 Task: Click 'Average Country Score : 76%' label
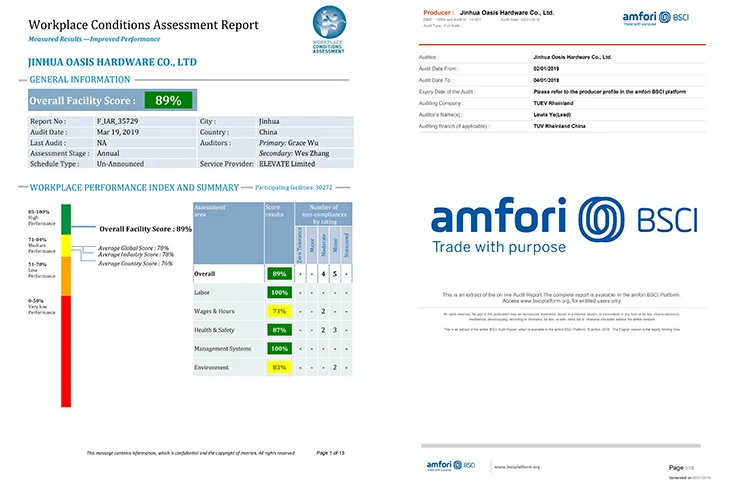tap(135, 264)
